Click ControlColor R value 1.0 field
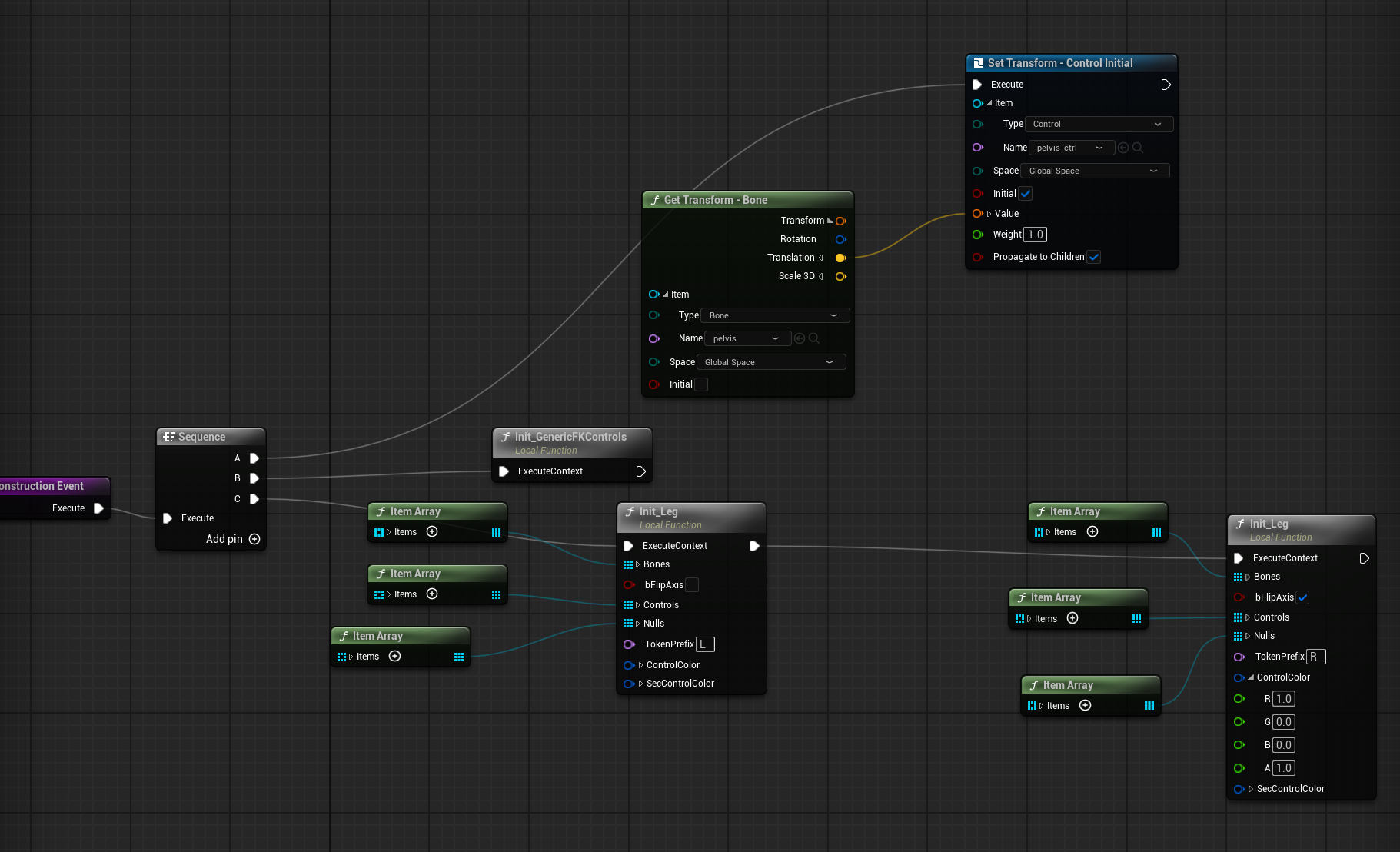This screenshot has height=852, width=1400. 1284,699
